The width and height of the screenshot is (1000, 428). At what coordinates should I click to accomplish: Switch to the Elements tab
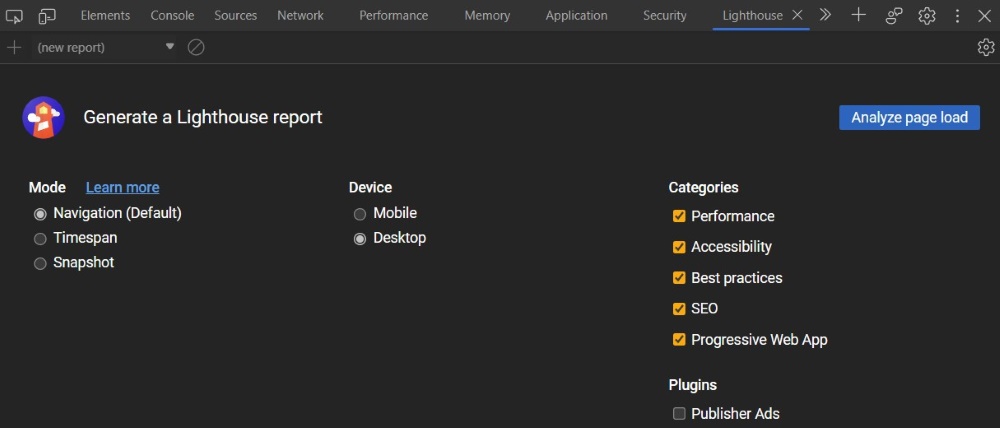click(105, 16)
